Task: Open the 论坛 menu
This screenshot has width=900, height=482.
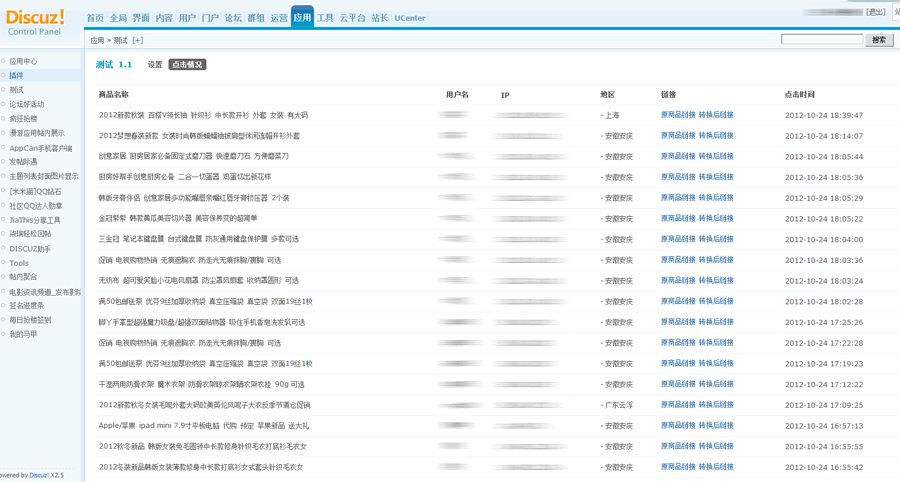Action: (x=233, y=18)
